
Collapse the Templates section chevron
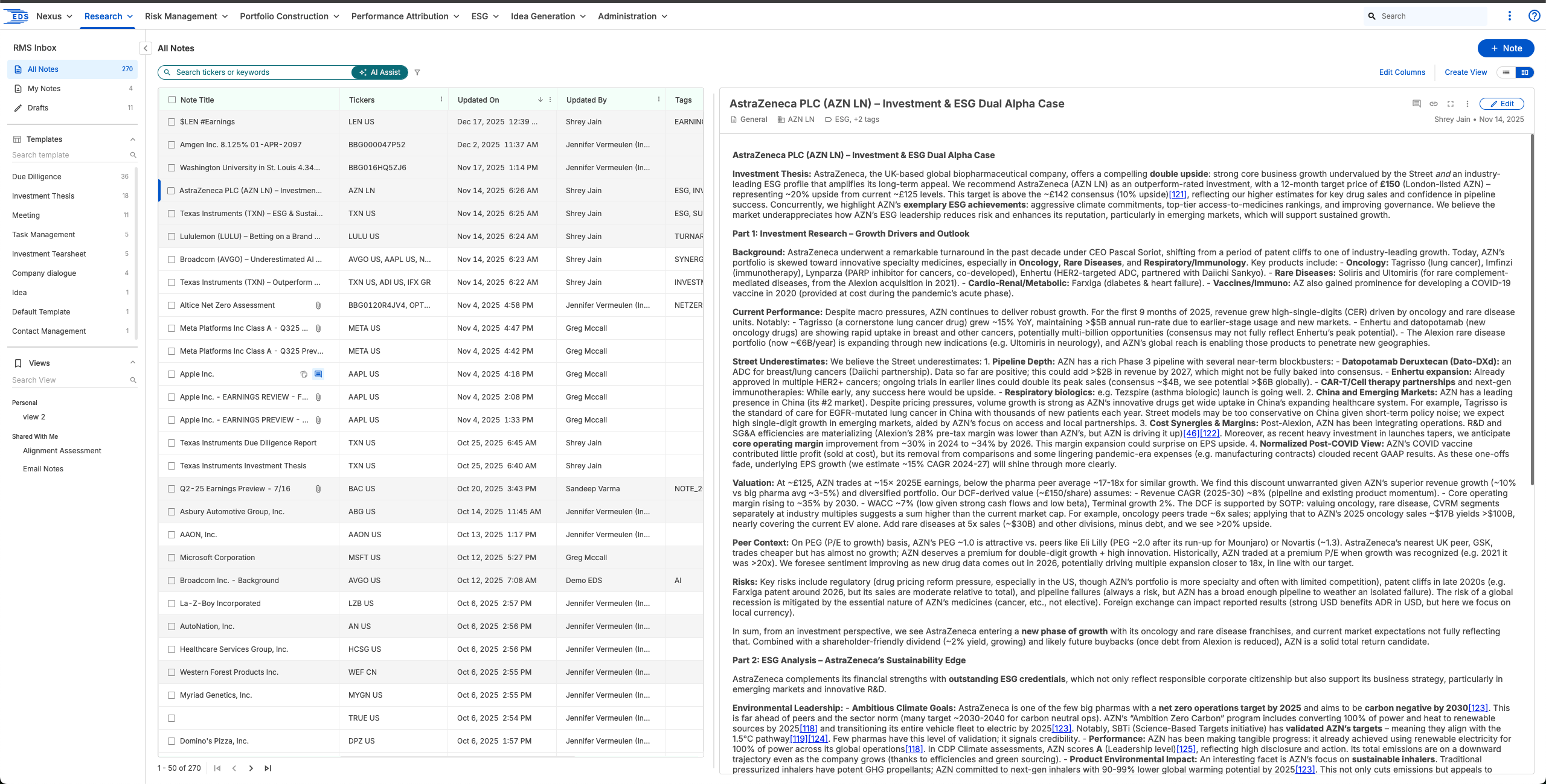point(133,139)
